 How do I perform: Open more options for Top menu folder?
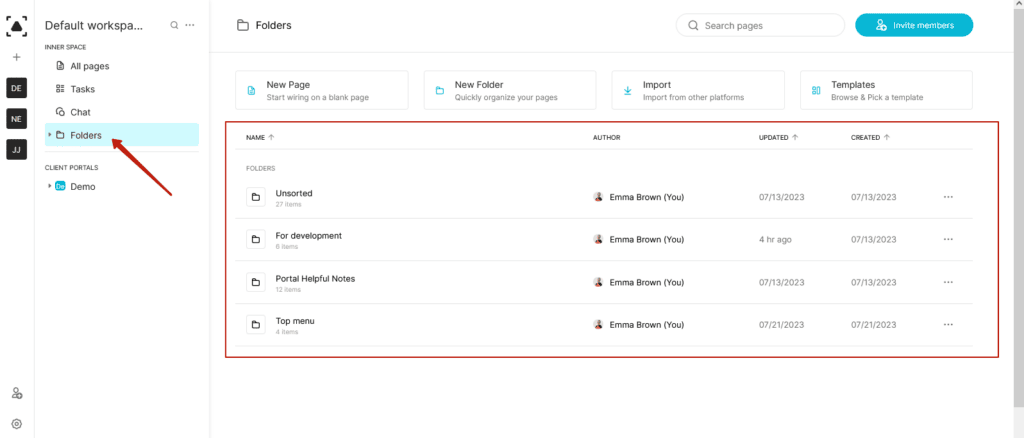click(948, 324)
